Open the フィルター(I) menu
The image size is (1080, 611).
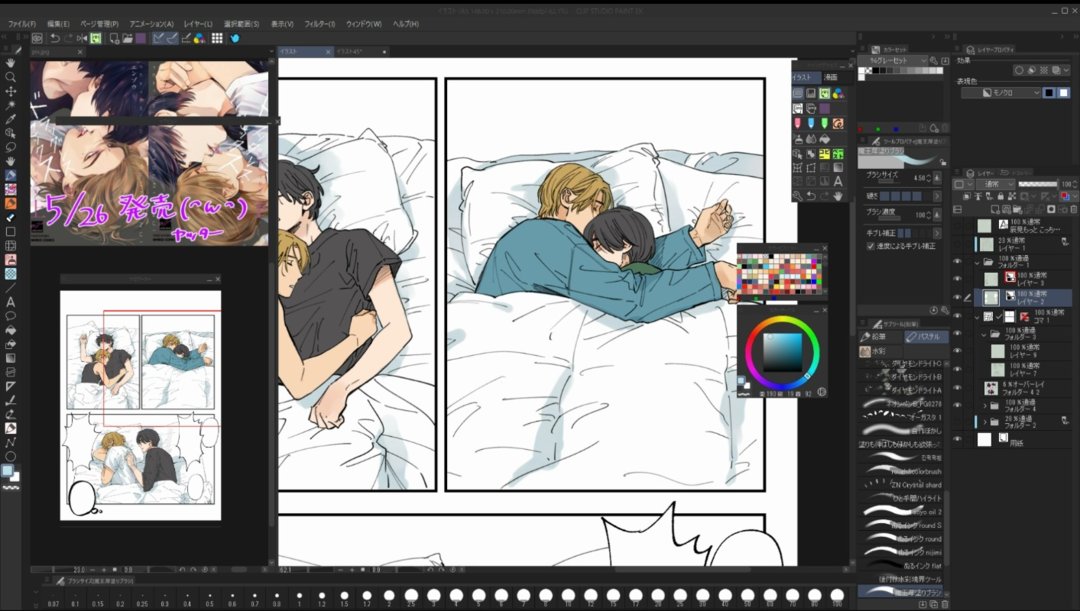[x=320, y=23]
